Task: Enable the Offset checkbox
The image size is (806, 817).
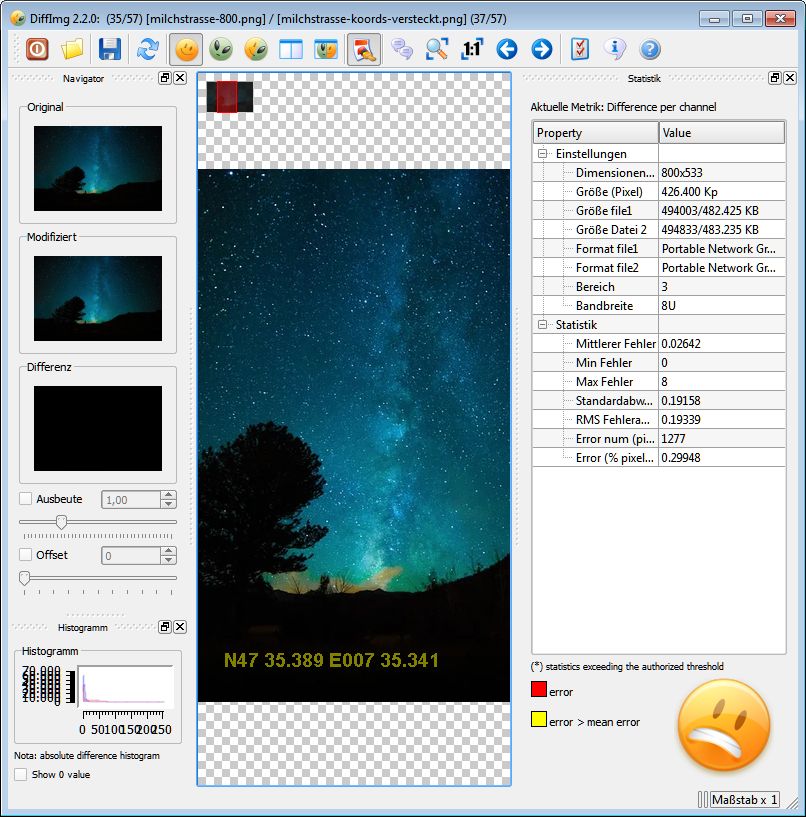Action: [x=26, y=554]
